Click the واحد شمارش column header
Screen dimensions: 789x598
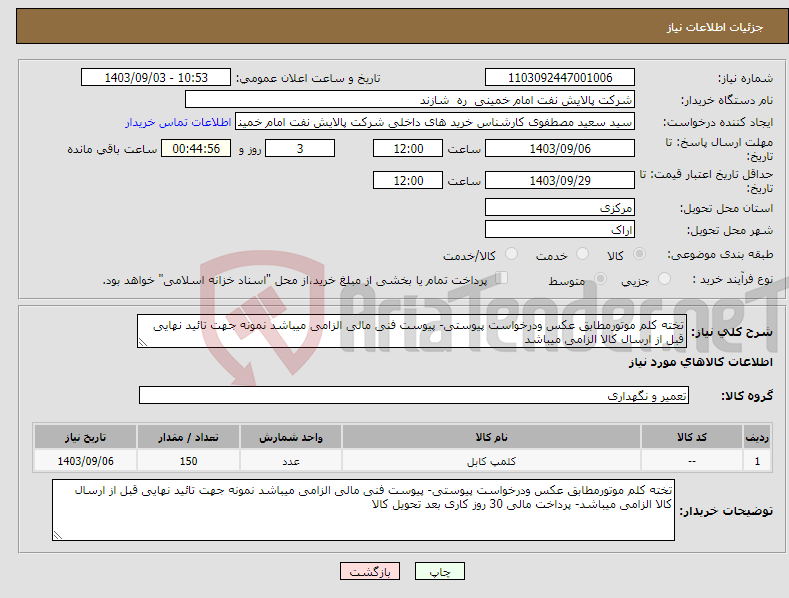pos(291,437)
